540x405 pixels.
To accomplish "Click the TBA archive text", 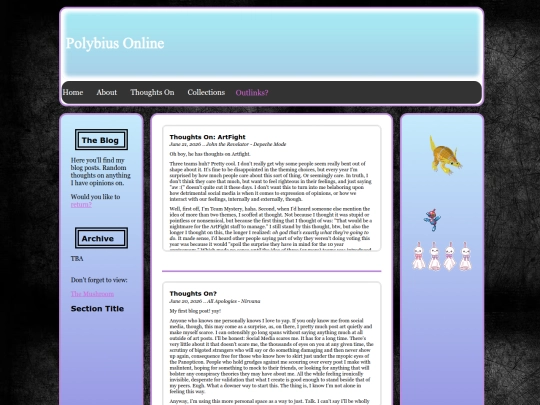I will pyautogui.click(x=77, y=259).
